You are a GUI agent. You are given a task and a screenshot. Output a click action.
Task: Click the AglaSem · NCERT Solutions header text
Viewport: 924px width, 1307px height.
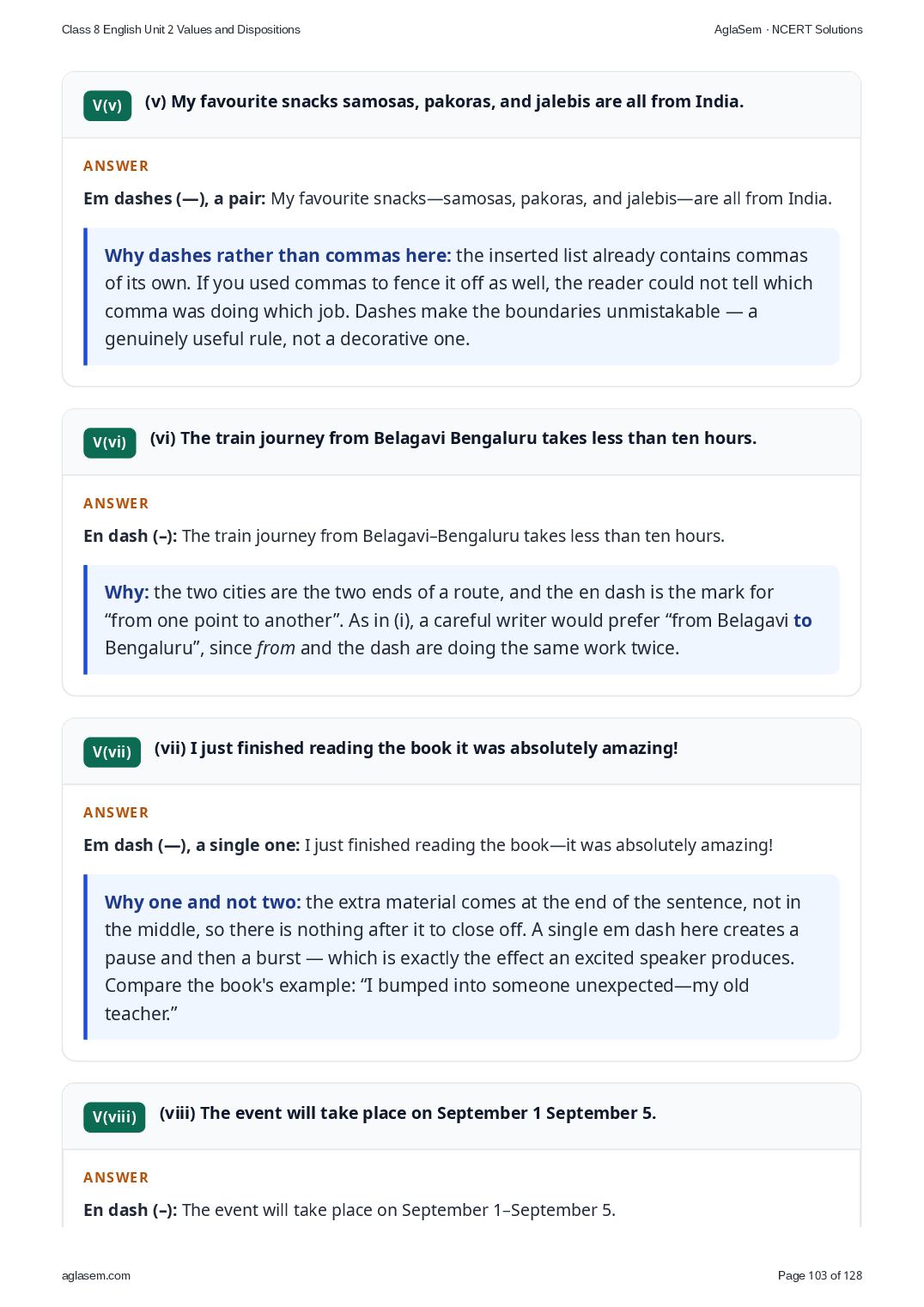788,29
